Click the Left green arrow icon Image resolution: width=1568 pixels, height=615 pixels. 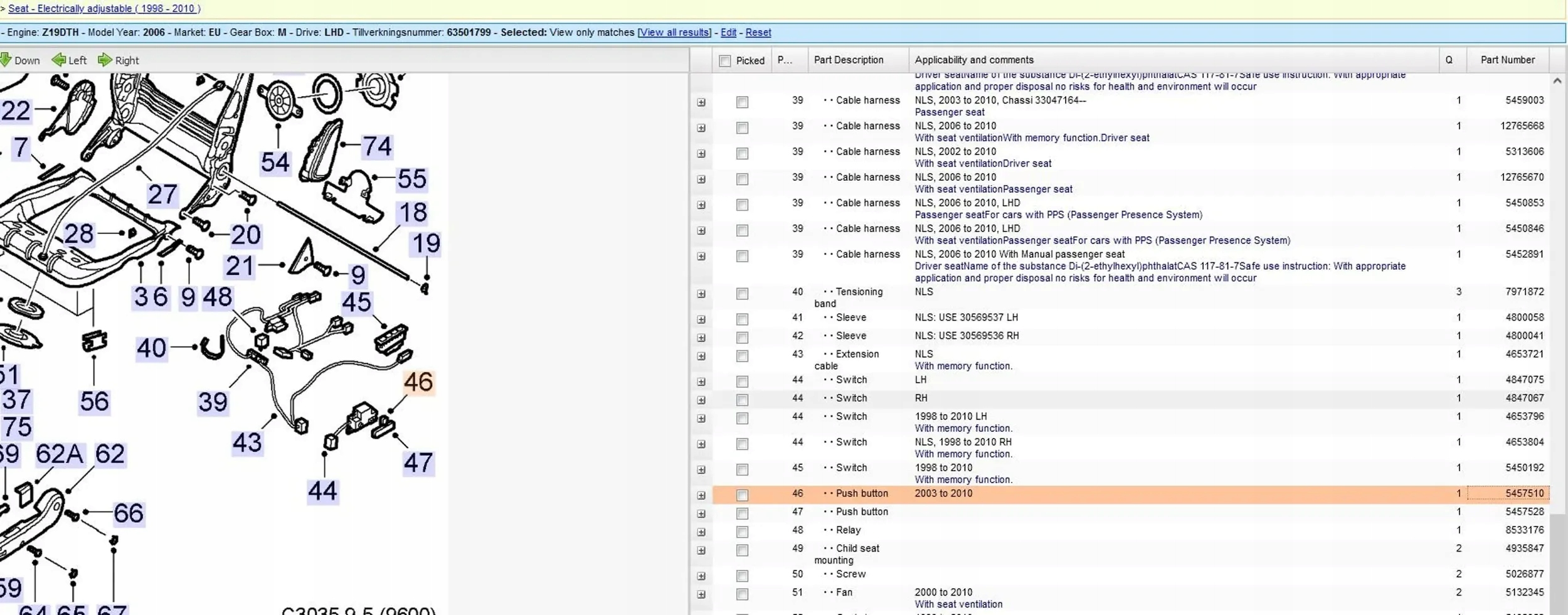click(59, 60)
